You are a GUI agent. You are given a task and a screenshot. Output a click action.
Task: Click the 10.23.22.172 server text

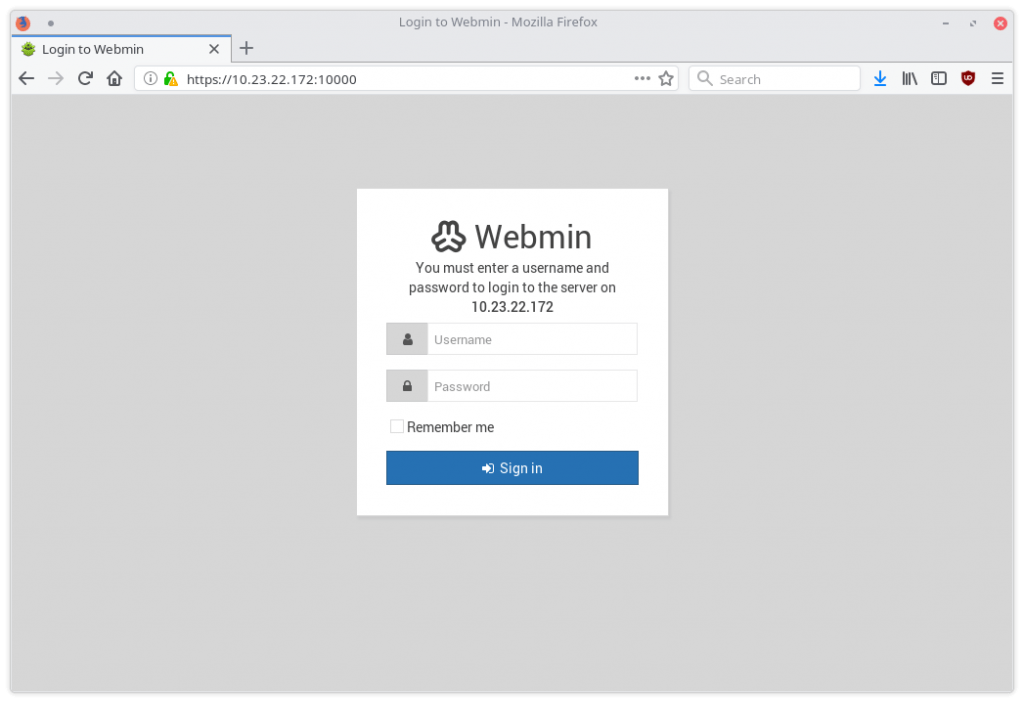point(512,306)
